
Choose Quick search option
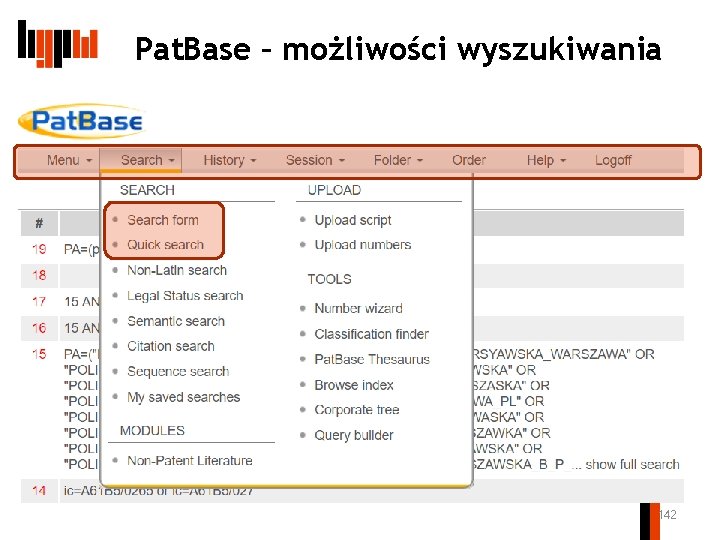point(165,245)
